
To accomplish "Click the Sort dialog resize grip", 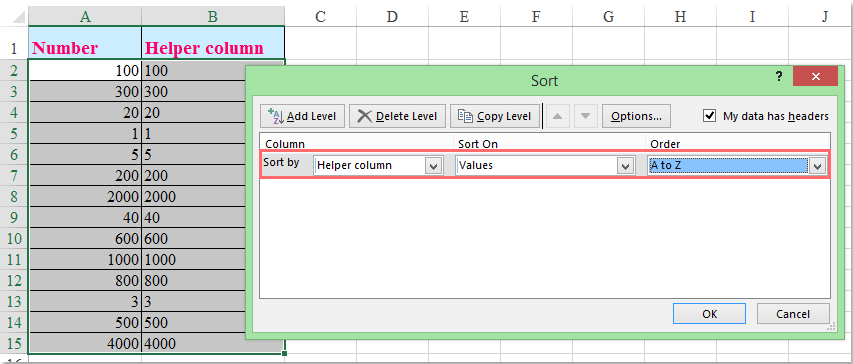I will coord(831,326).
